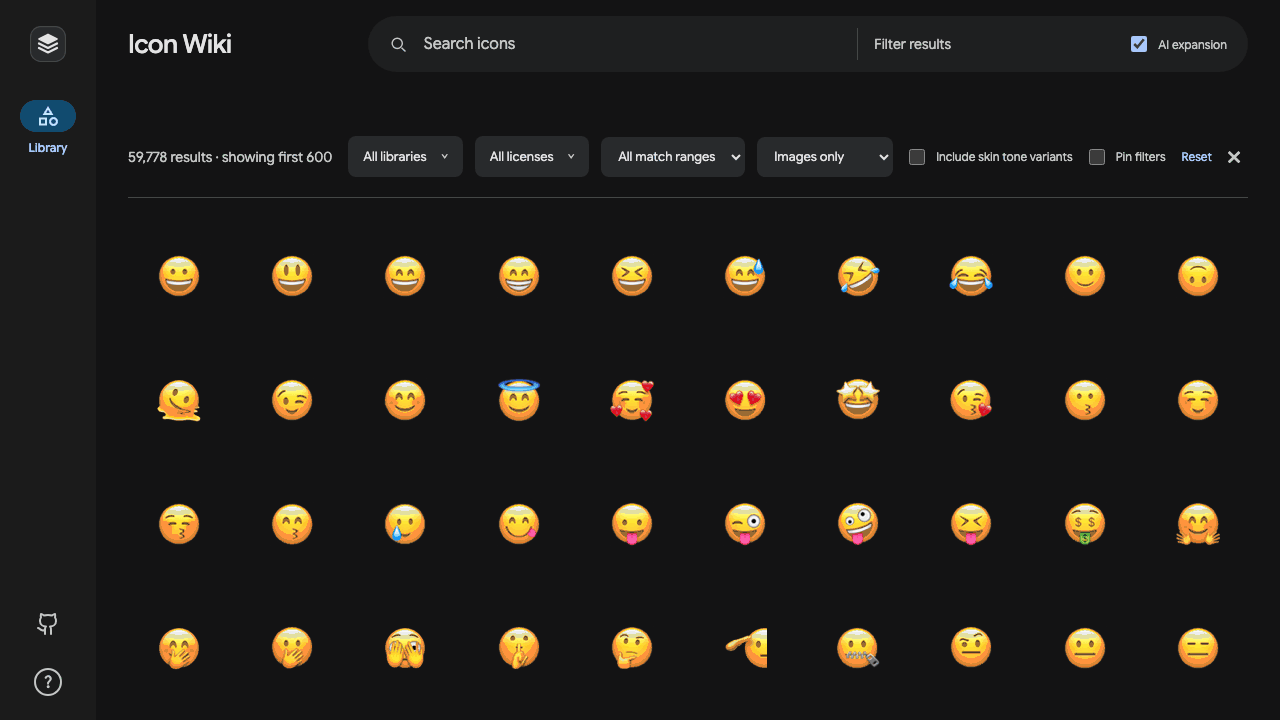Open the All libraries dropdown

(x=405, y=157)
